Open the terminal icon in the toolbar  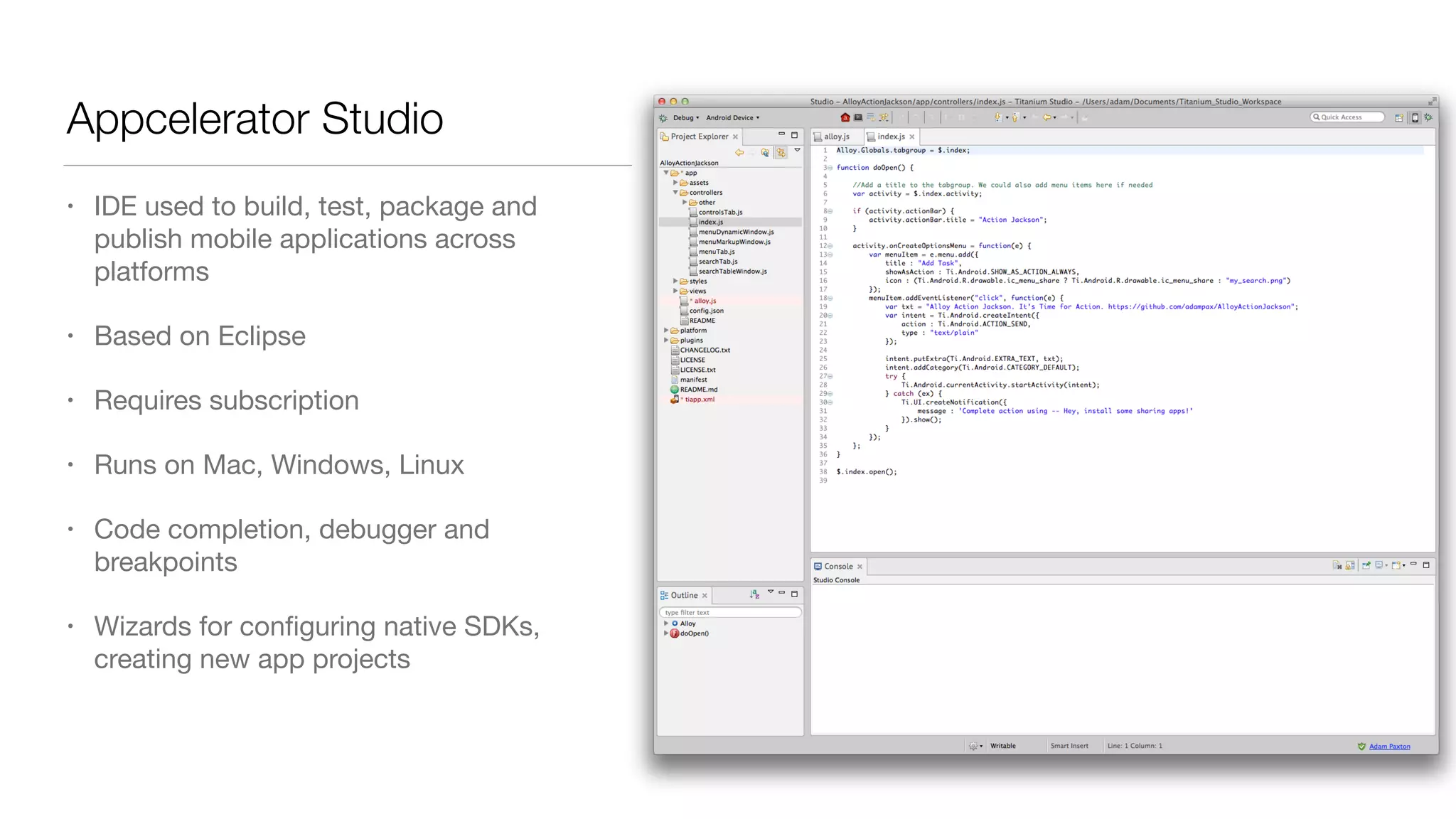[x=858, y=117]
